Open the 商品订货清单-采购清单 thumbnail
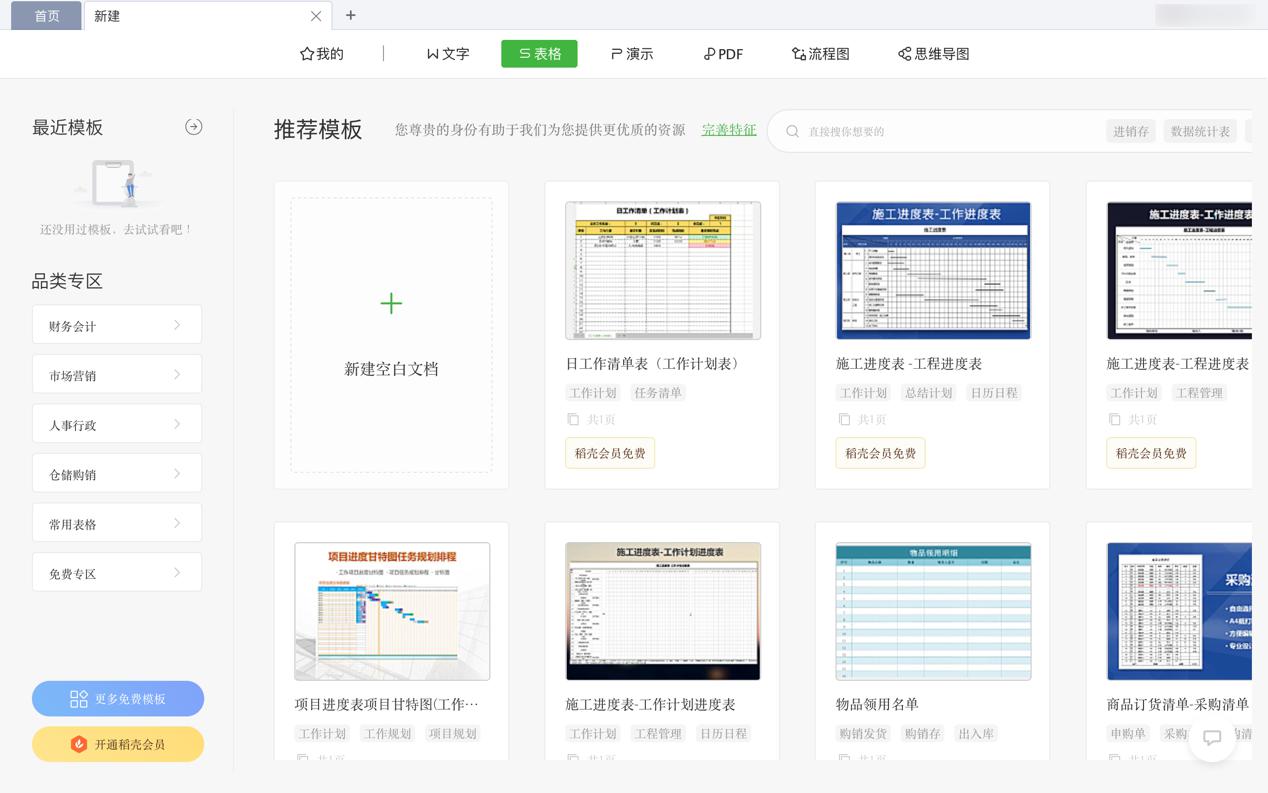Screen dimensions: 1268x793 [1179, 611]
